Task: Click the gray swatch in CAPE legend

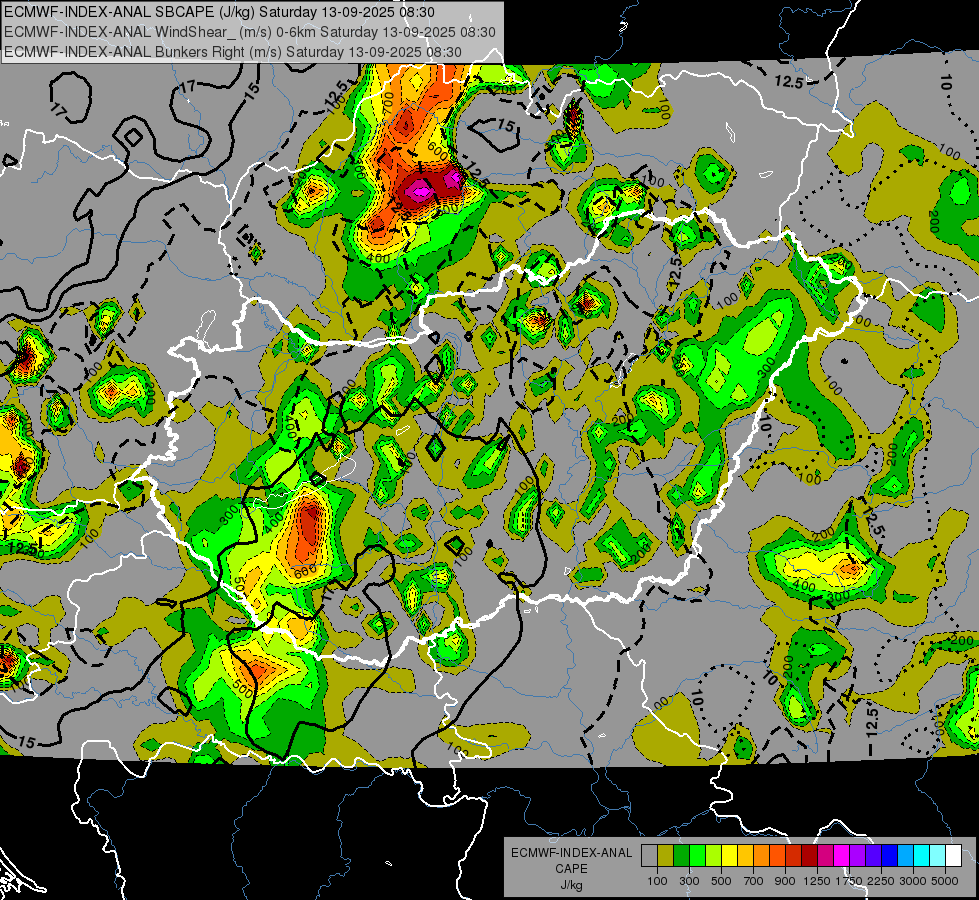Action: tap(649, 856)
